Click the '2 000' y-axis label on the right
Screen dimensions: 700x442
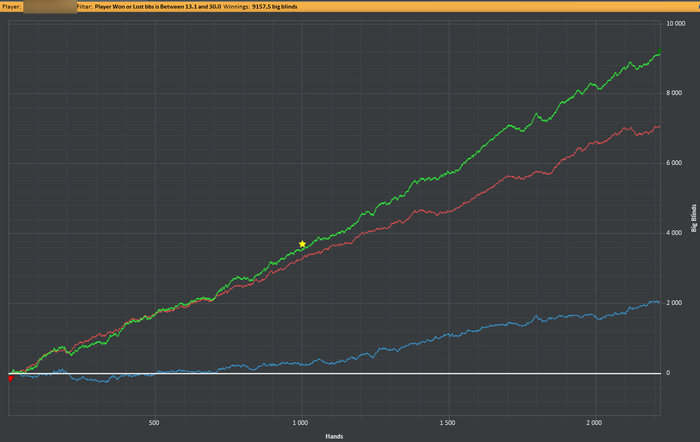[x=674, y=303]
